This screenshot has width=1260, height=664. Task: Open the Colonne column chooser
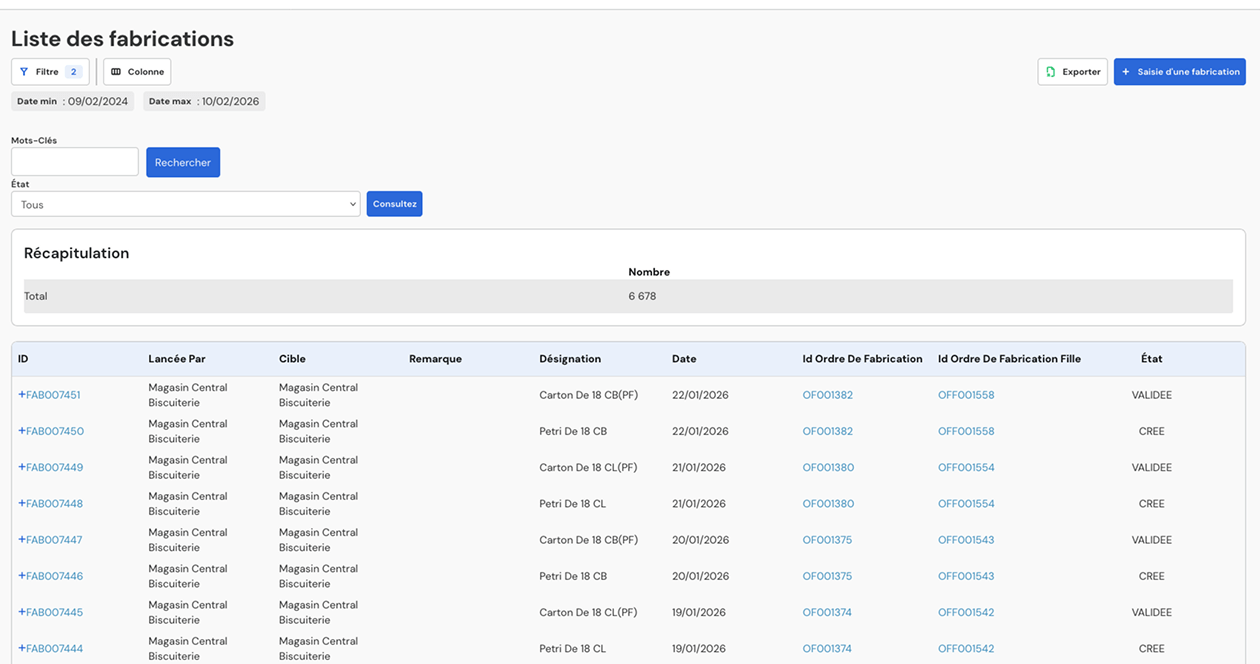(137, 72)
